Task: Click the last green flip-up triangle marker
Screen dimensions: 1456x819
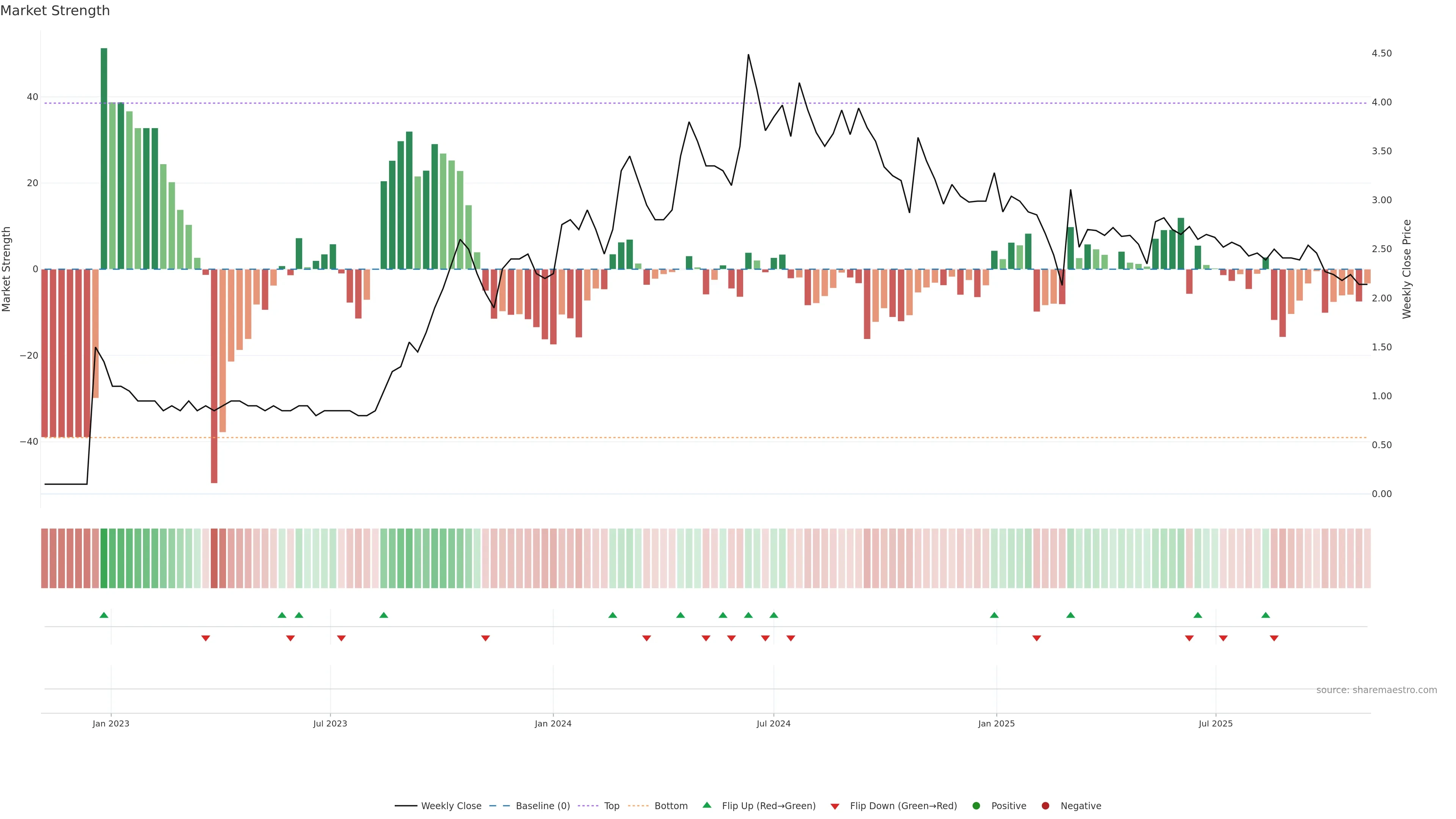Action: click(x=1266, y=615)
